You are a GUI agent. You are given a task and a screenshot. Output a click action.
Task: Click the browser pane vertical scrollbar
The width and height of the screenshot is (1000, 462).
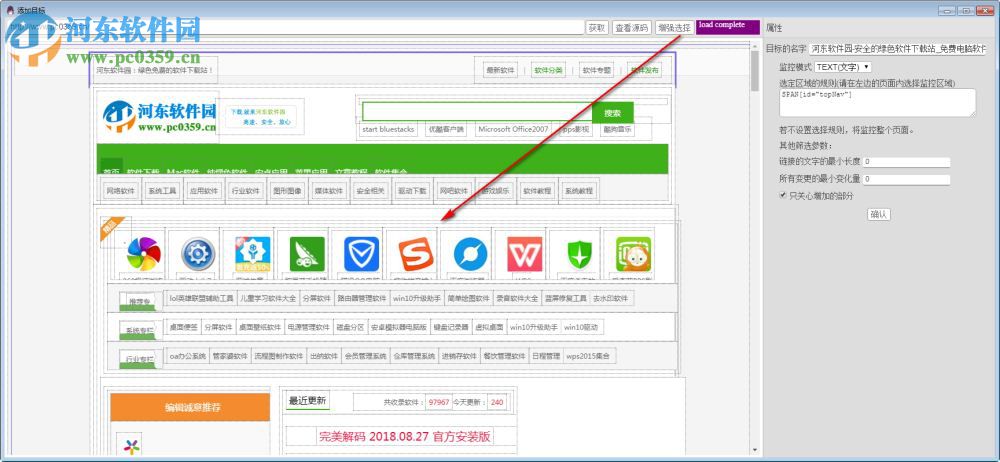755,249
